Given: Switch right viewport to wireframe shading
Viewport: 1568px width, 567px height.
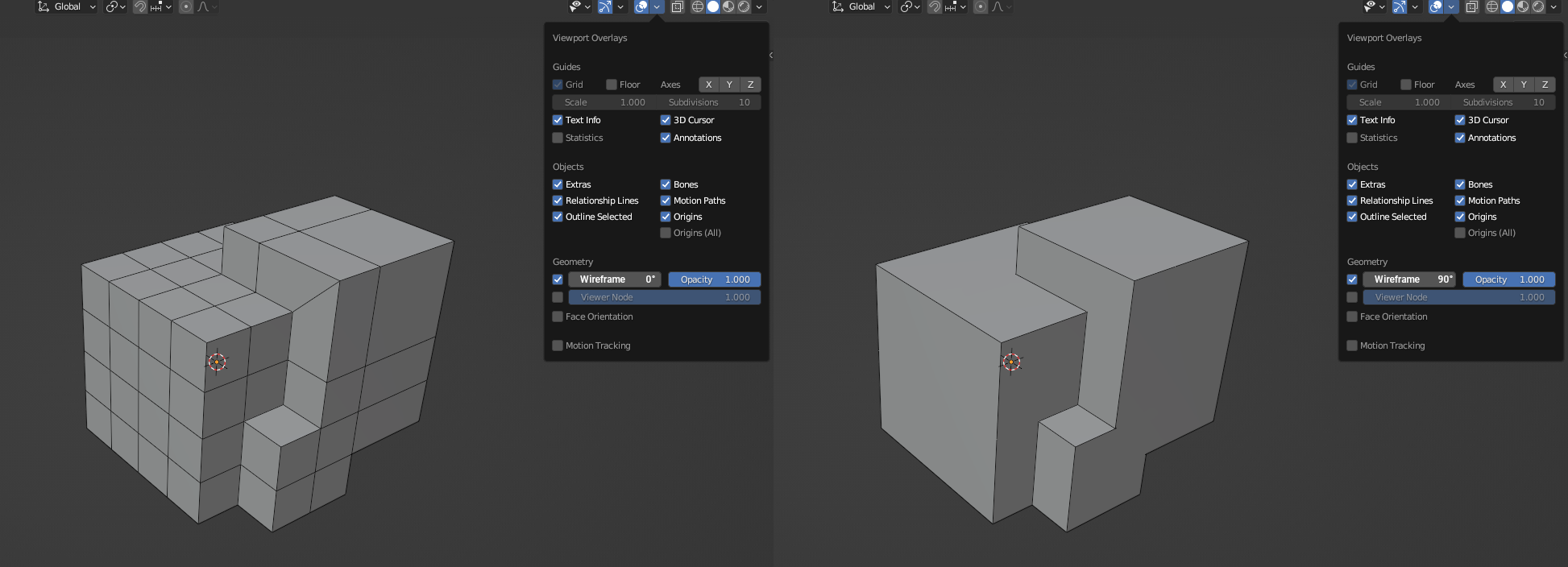Looking at the screenshot, I should click(1492, 6).
